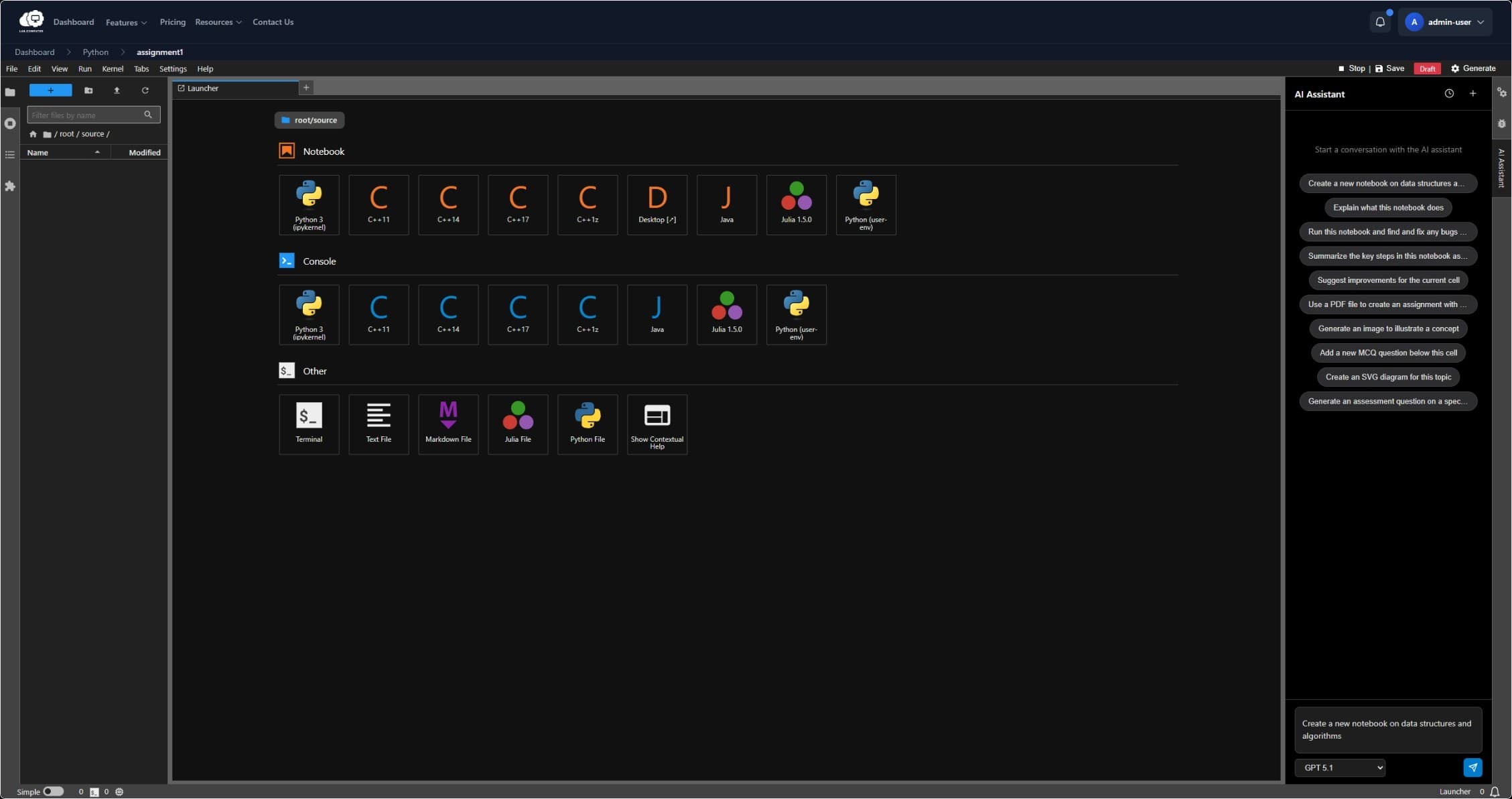Viewport: 1512px width, 799px height.
Task: Click the AI Assistant message box
Action: coord(1388,730)
